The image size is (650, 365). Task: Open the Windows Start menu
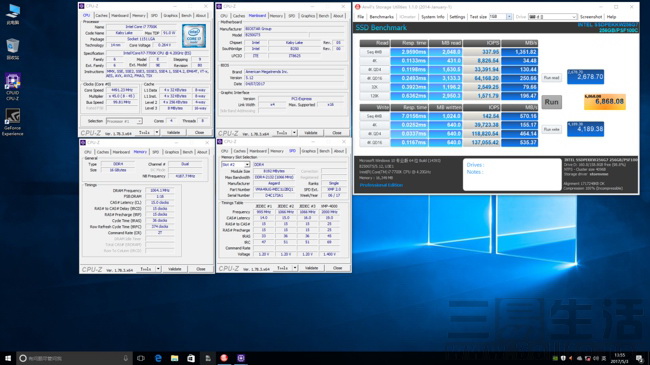point(8,358)
